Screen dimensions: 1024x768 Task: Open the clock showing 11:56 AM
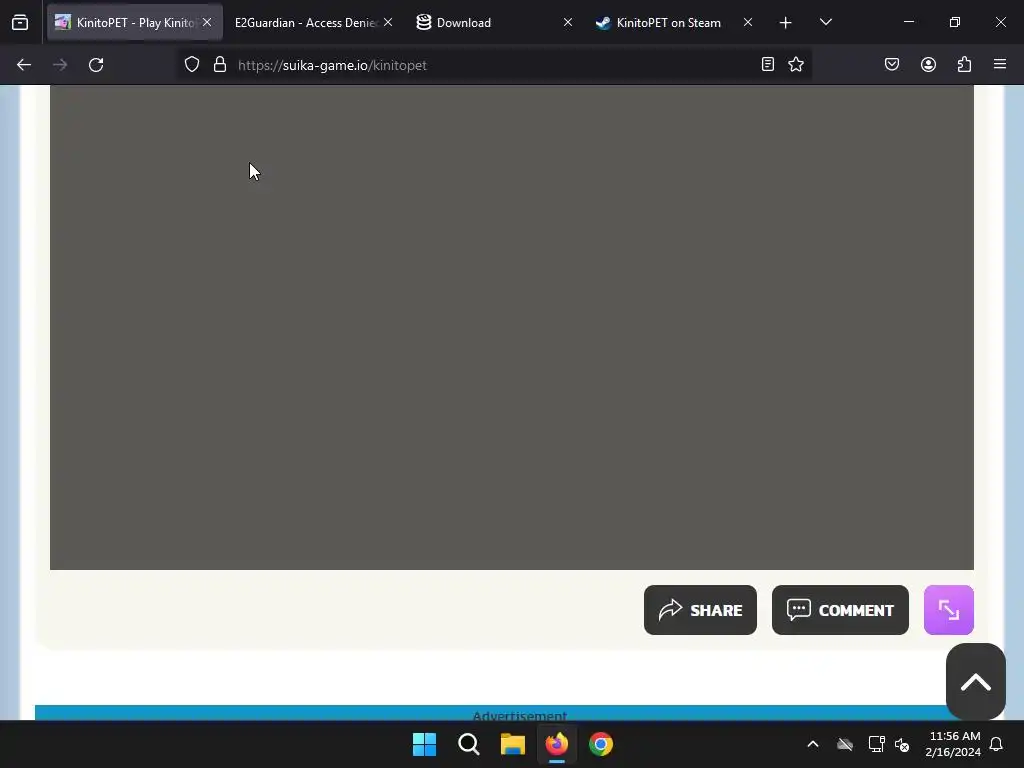[953, 744]
